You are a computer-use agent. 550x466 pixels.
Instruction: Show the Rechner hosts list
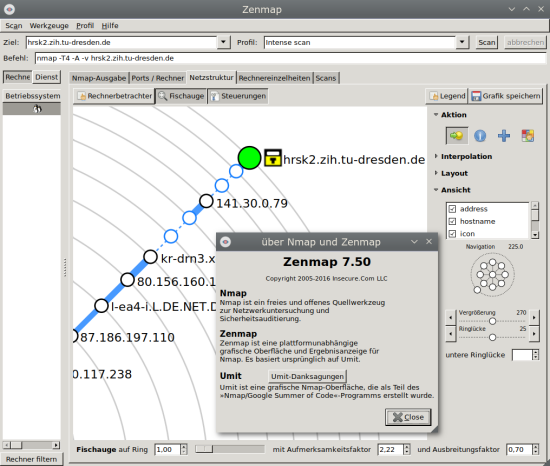(18, 77)
